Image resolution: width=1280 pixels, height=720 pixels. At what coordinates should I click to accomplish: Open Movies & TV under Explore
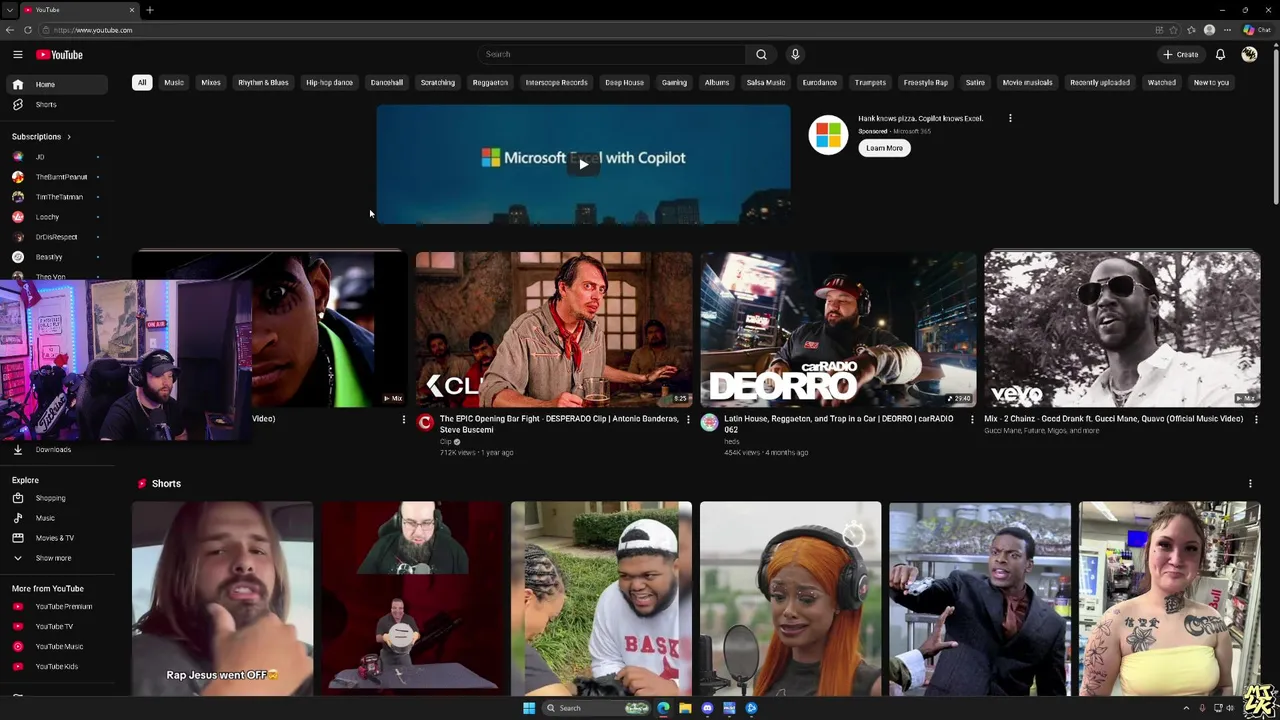[57, 538]
